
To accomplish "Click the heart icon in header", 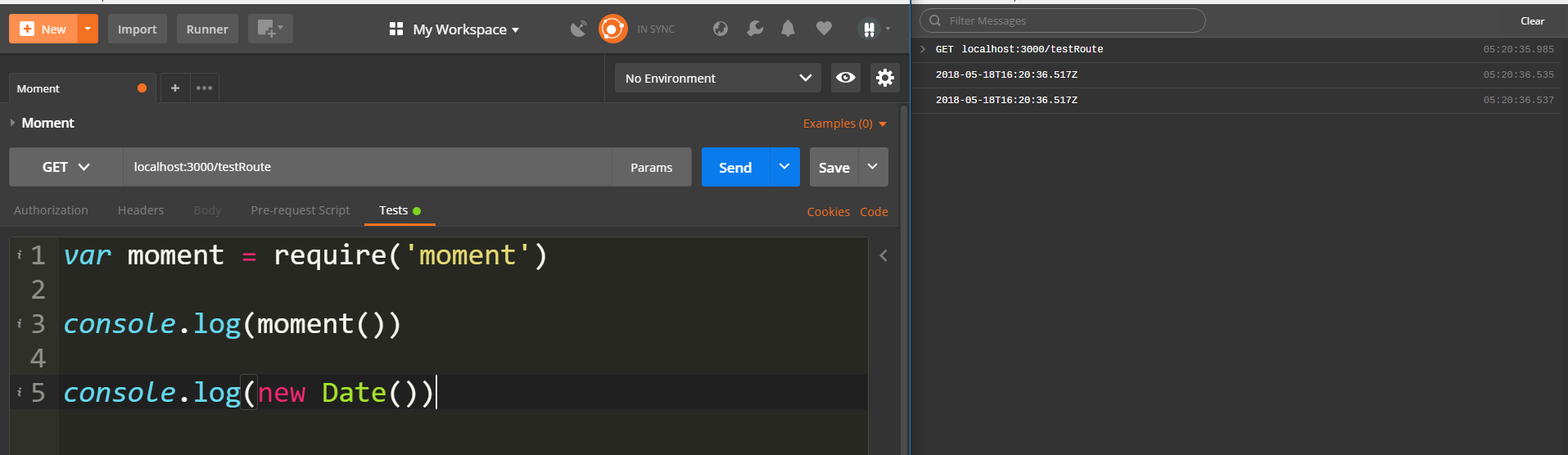I will (824, 29).
